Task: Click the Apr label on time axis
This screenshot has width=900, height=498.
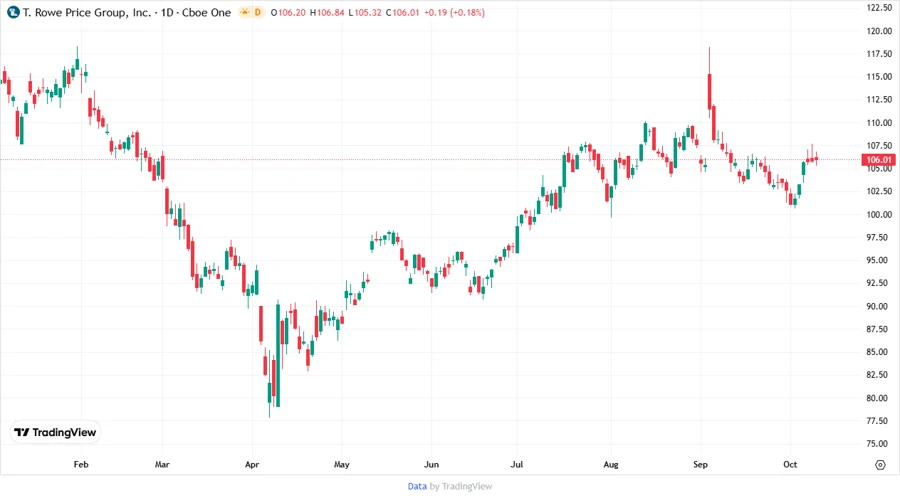Action: click(x=252, y=465)
